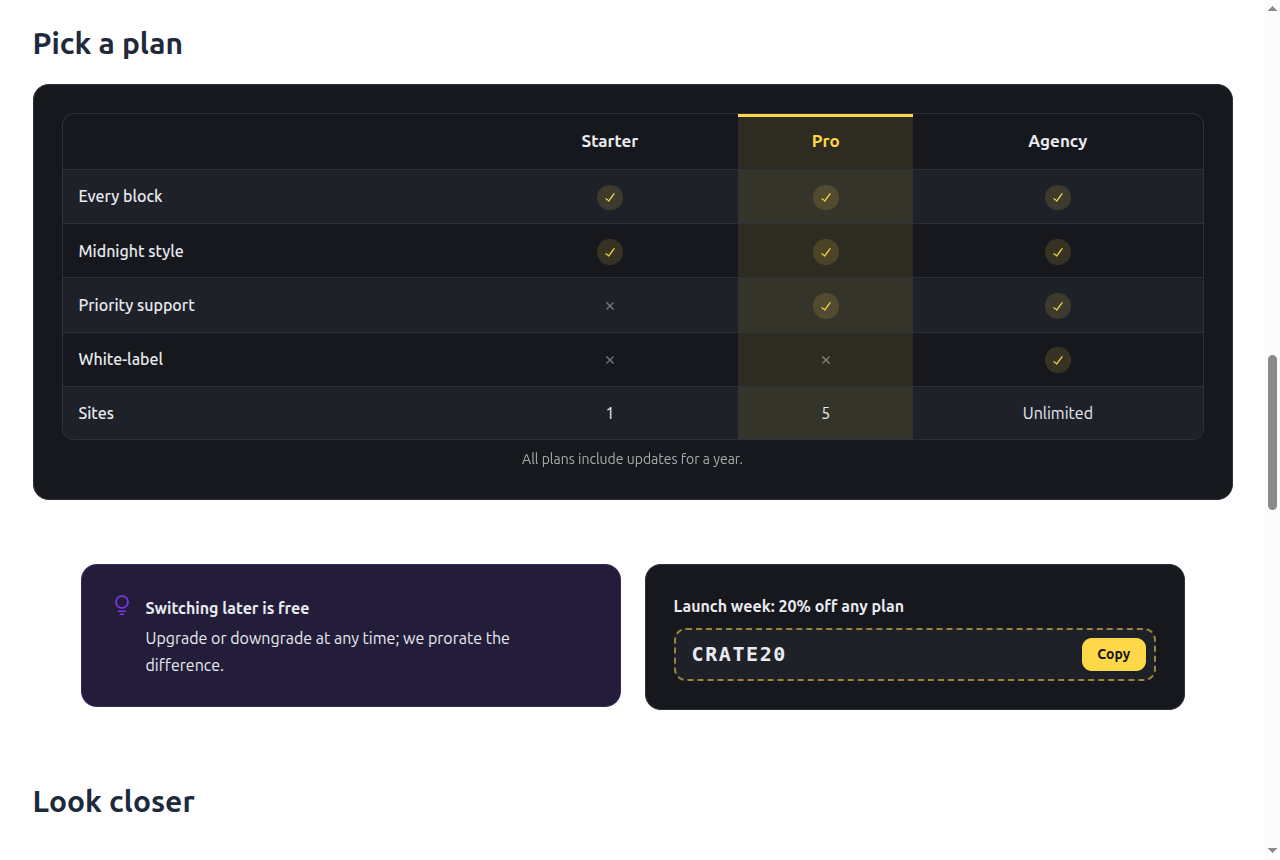Click the Switching later is free title
This screenshot has width=1280, height=860.
point(227,608)
